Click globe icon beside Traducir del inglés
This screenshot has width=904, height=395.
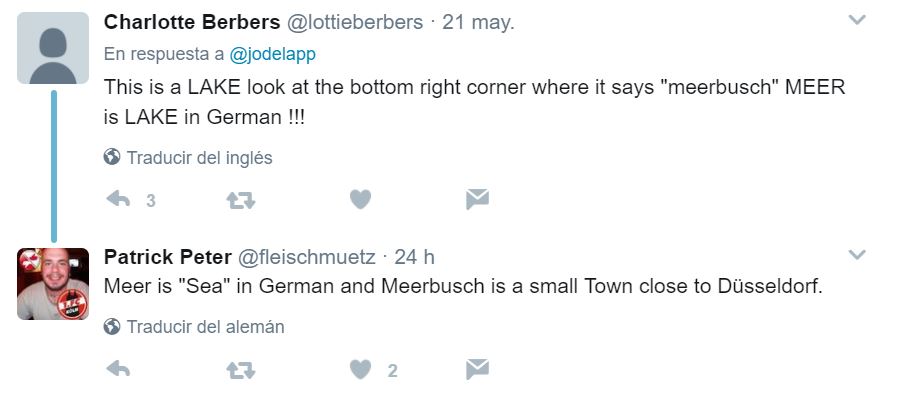(x=112, y=157)
